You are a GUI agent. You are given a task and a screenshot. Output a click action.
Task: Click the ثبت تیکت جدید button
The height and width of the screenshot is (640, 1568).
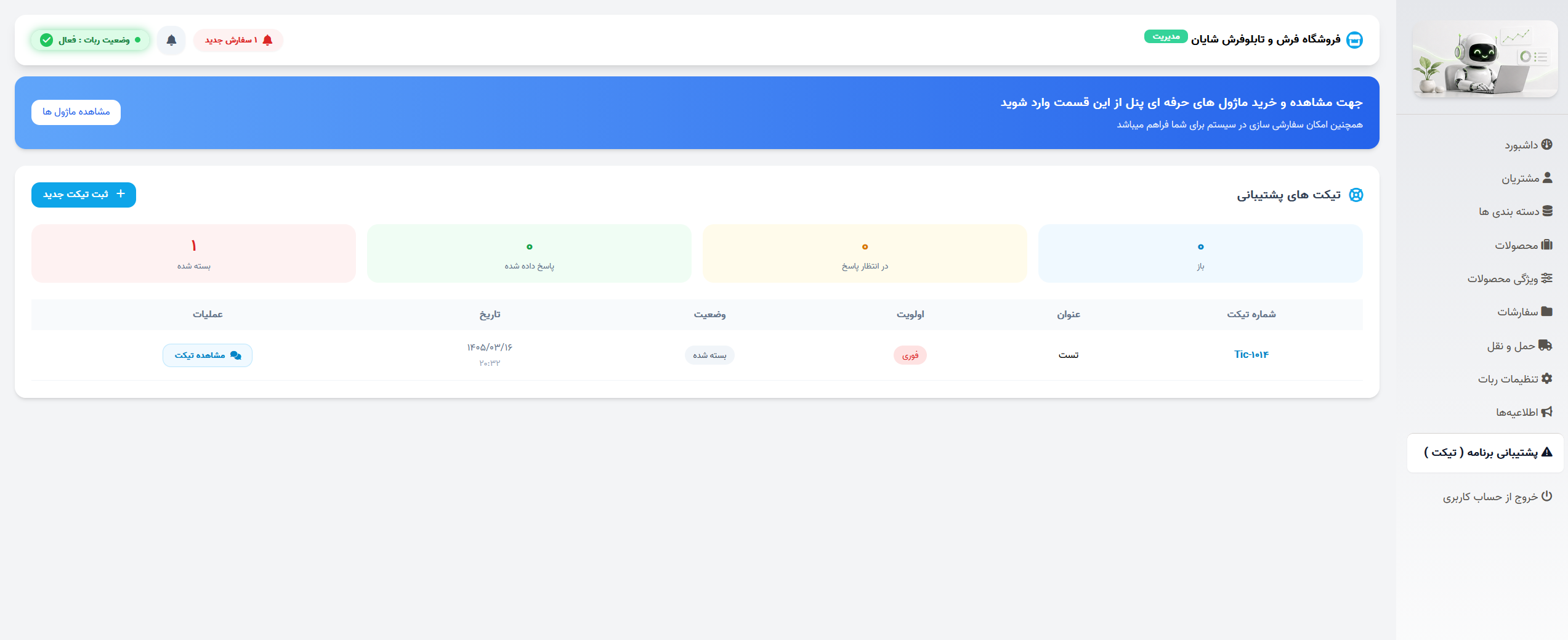(x=84, y=195)
